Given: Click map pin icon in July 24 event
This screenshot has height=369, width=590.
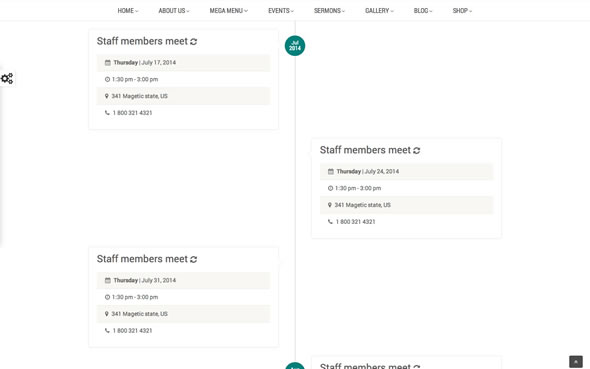Looking at the screenshot, I should click(x=330, y=205).
